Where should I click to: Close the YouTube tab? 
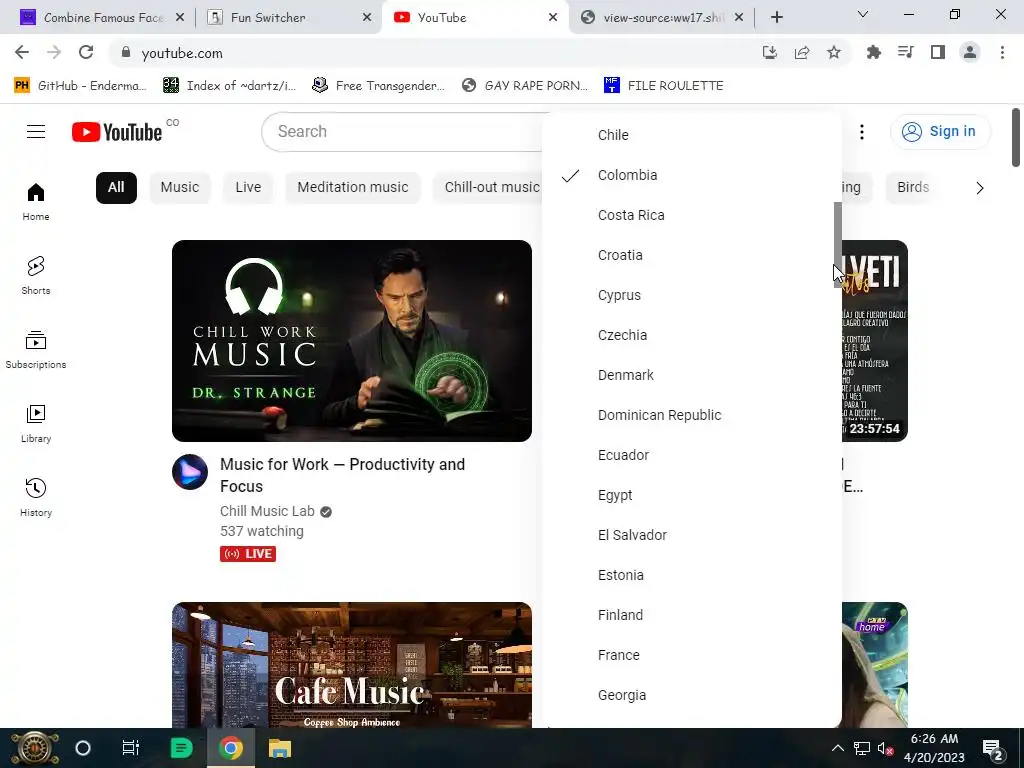tap(553, 18)
